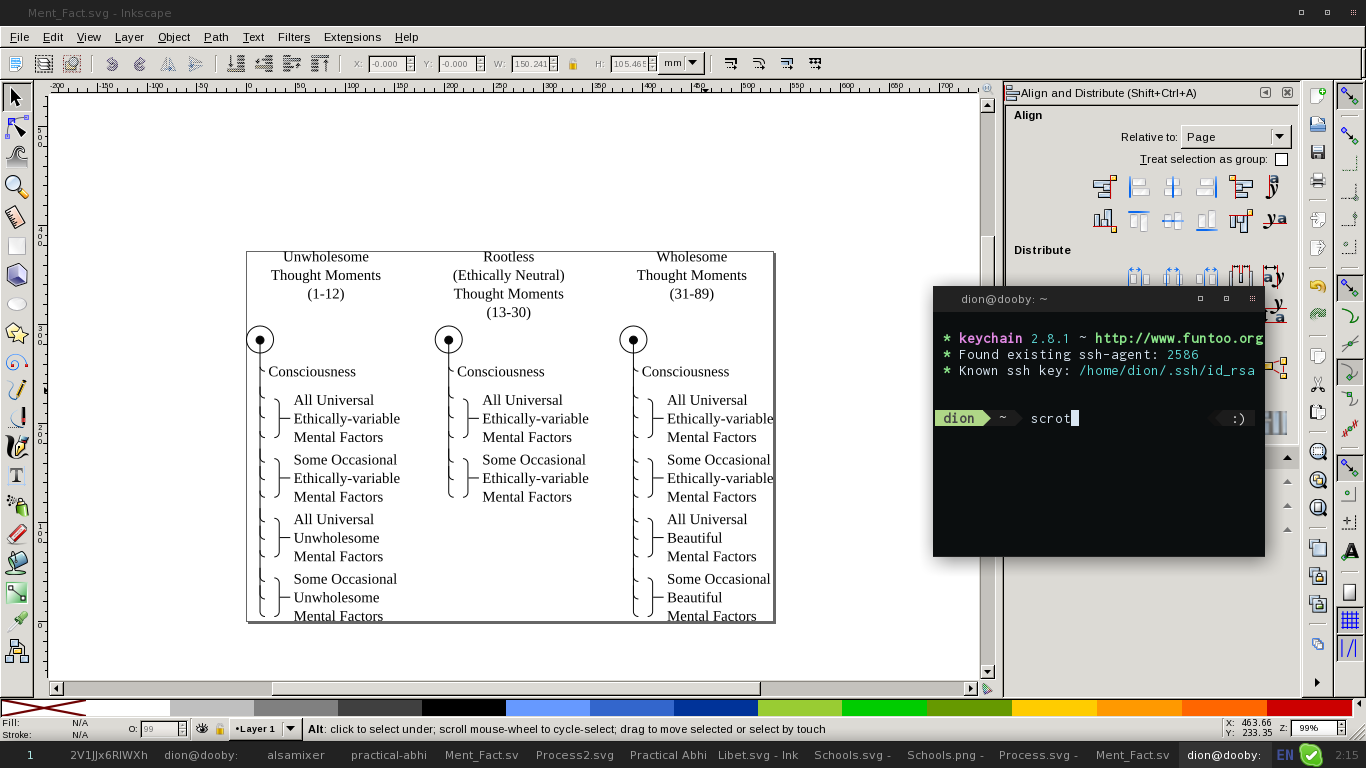The height and width of the screenshot is (768, 1366).
Task: Close the Align and Distribute panel
Action: (1287, 93)
